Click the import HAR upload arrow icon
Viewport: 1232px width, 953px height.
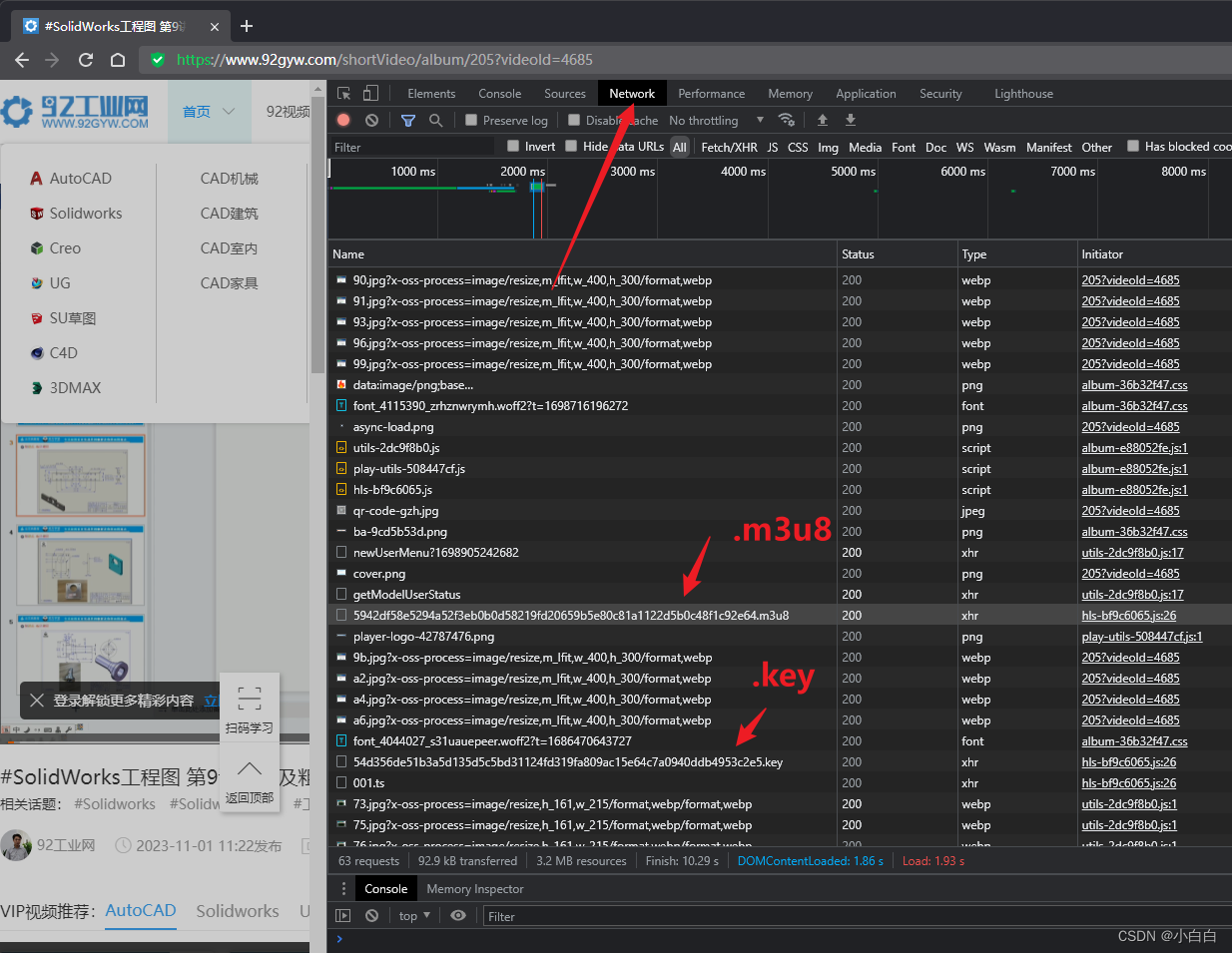tap(823, 120)
